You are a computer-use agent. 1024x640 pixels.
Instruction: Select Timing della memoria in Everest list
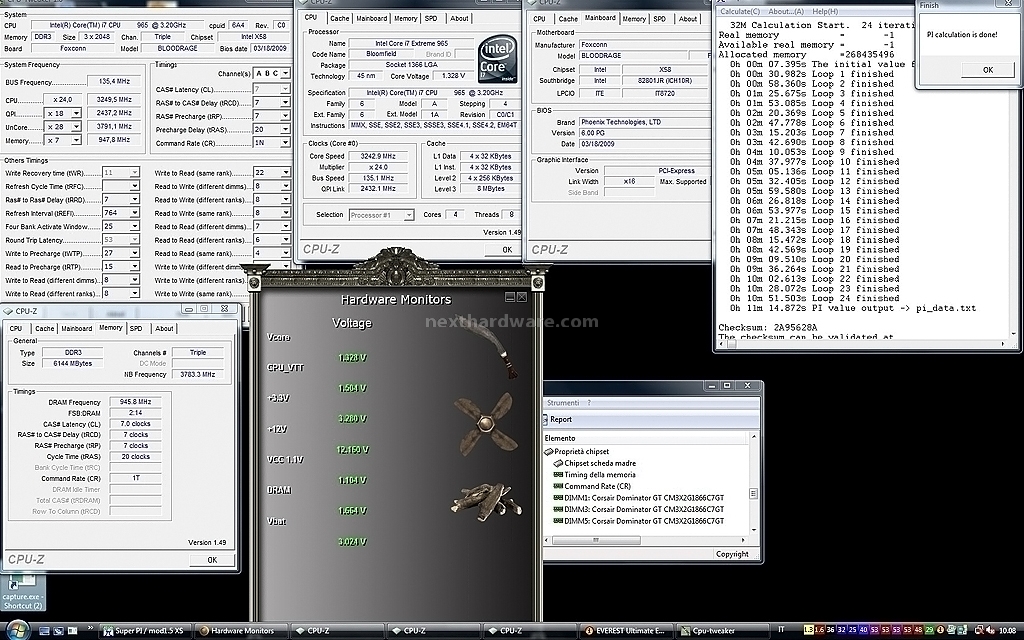click(x=594, y=475)
